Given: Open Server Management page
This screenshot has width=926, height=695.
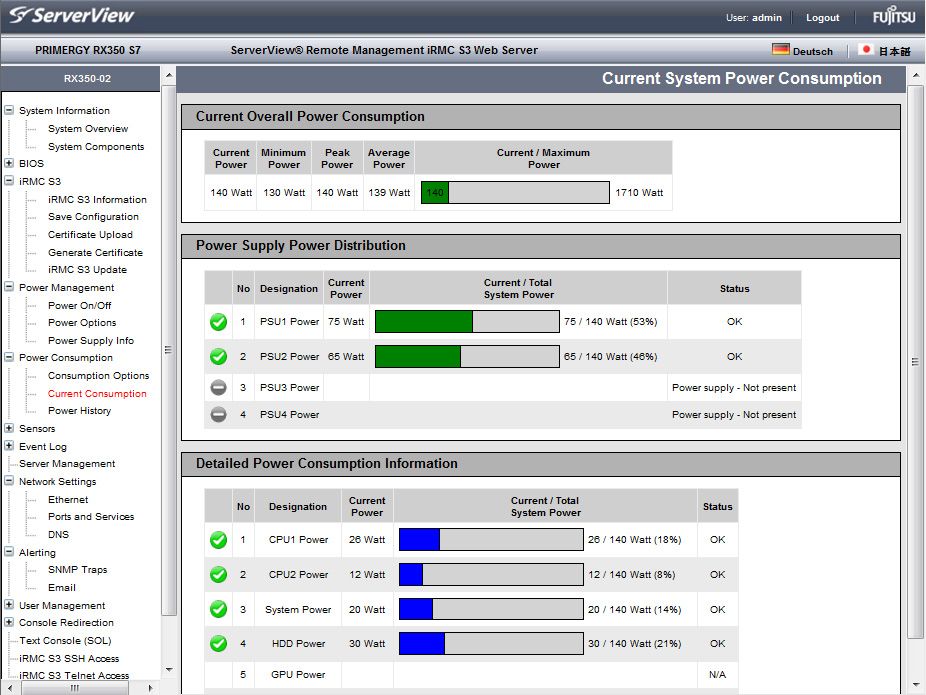Looking at the screenshot, I should 67,464.
